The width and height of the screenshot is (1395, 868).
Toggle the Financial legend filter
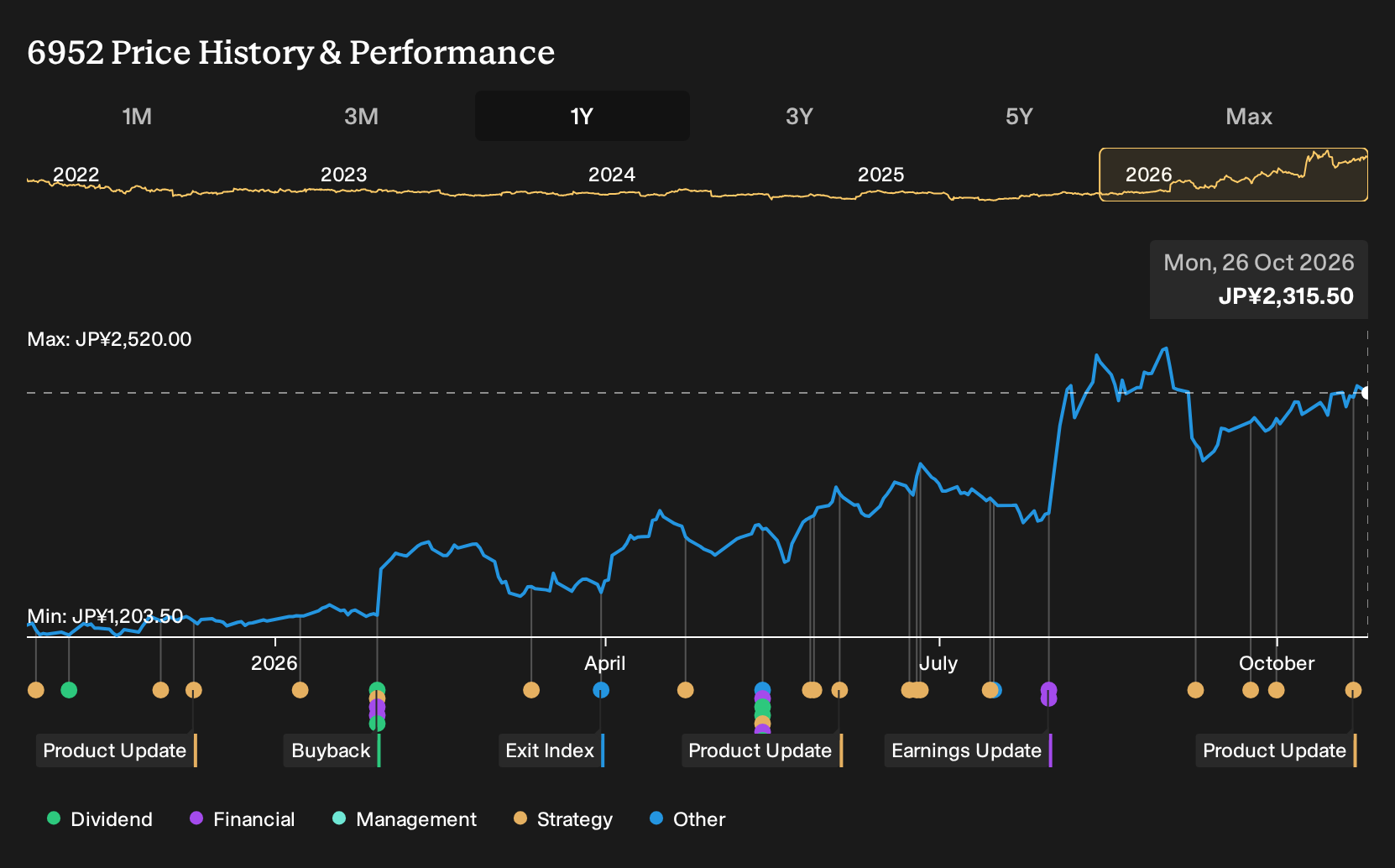click(x=243, y=819)
